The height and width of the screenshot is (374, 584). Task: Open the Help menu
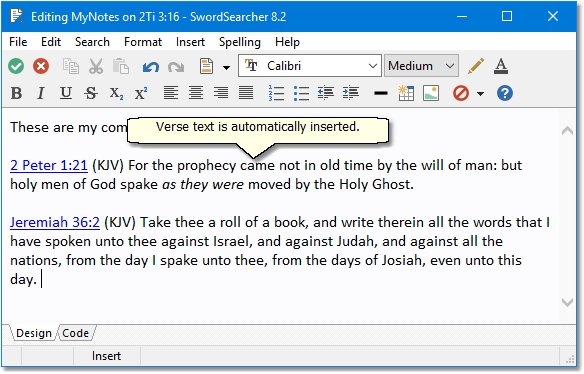[x=287, y=42]
